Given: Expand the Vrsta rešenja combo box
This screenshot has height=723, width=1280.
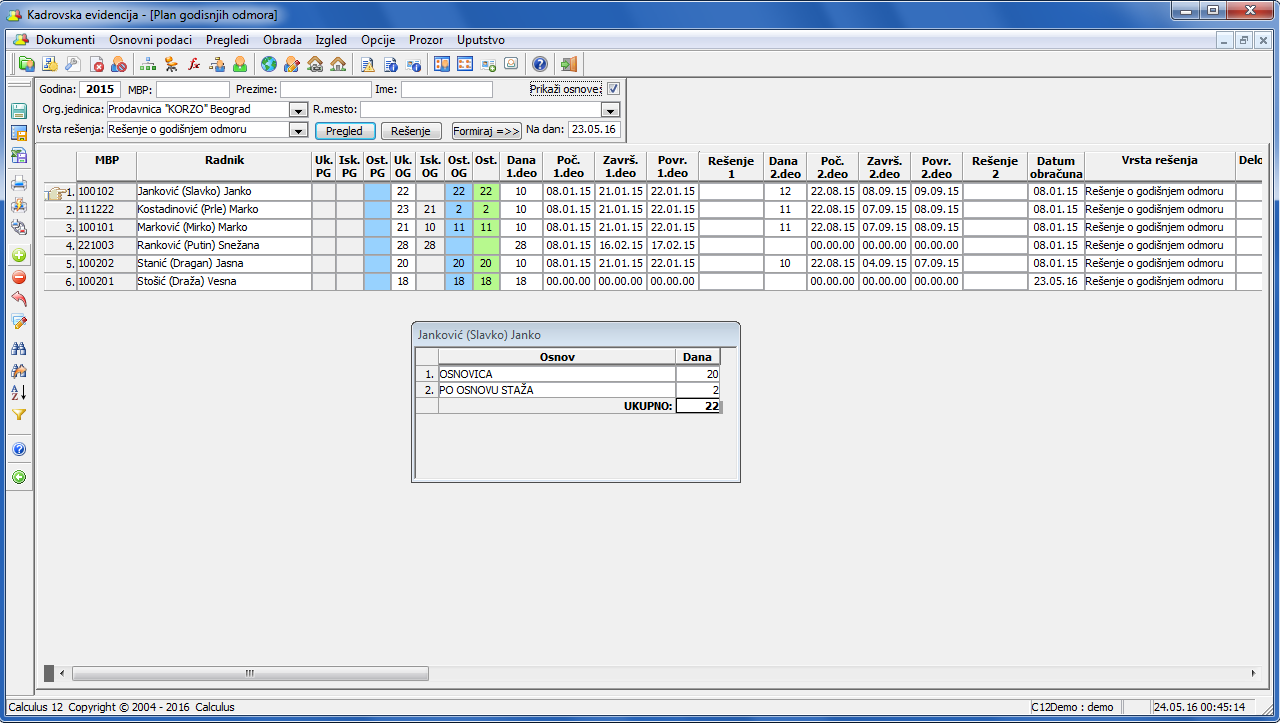Looking at the screenshot, I should 297,130.
